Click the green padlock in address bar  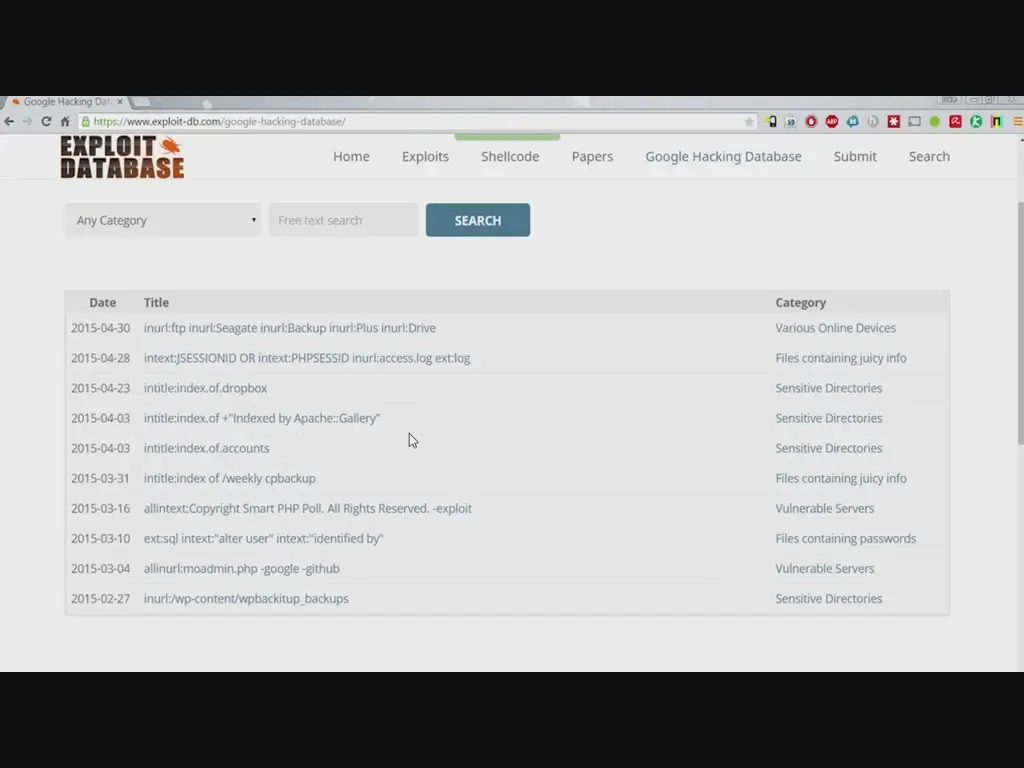tap(86, 121)
